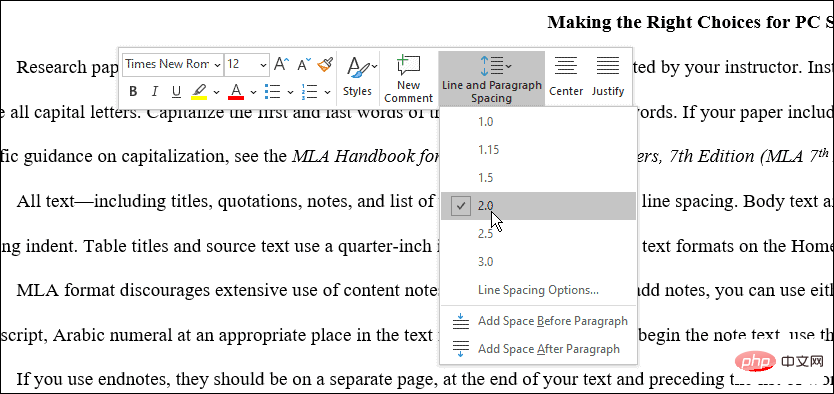Click the Decrease Font Size icon
Viewport: 834px width, 394px height.
(x=304, y=65)
